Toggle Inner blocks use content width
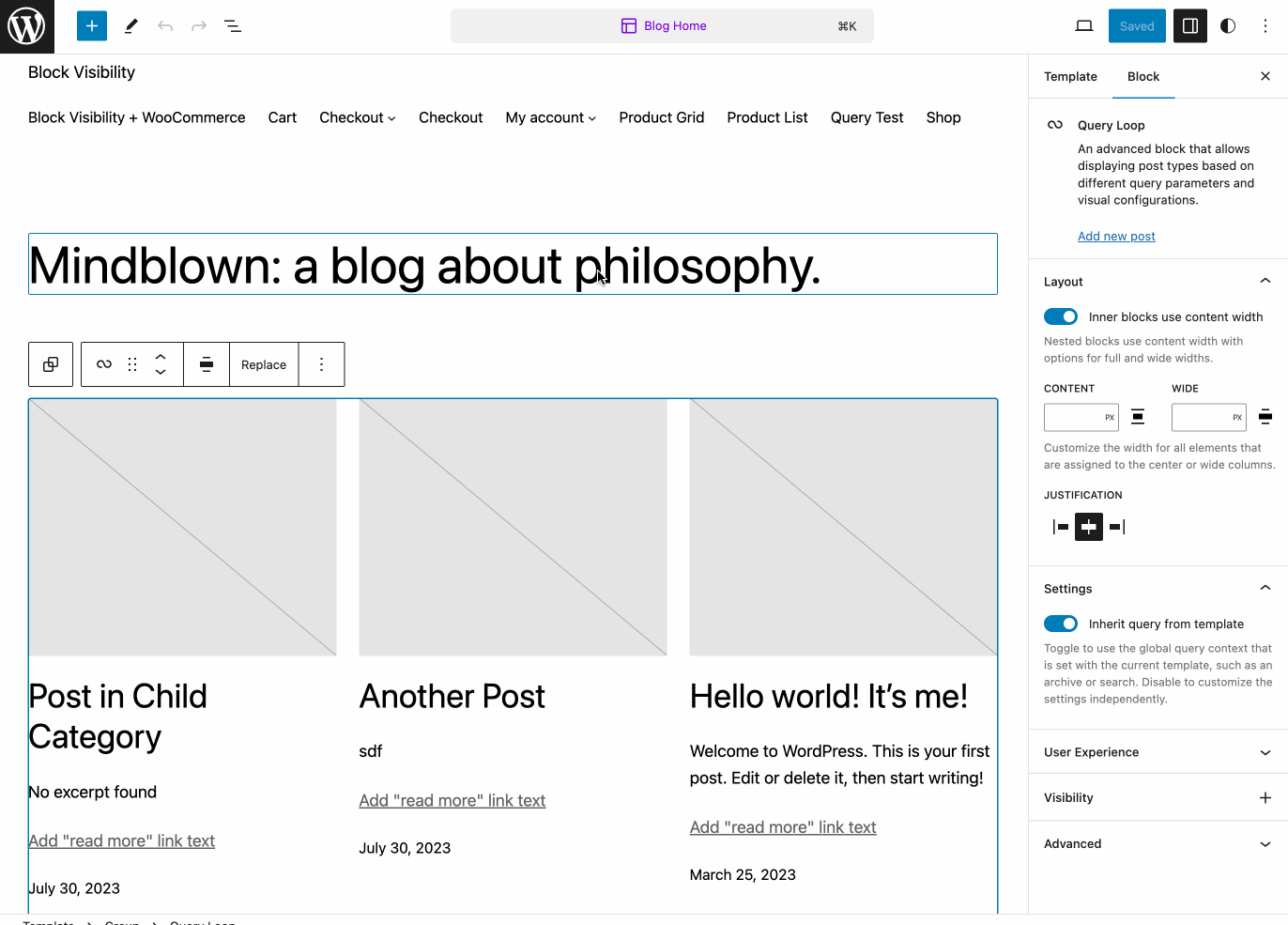The width and height of the screenshot is (1288, 925). pos(1061,317)
